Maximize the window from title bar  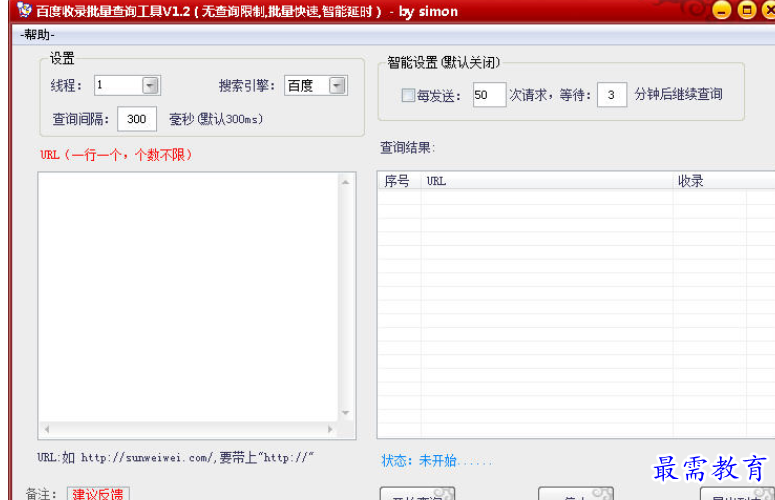[x=747, y=10]
